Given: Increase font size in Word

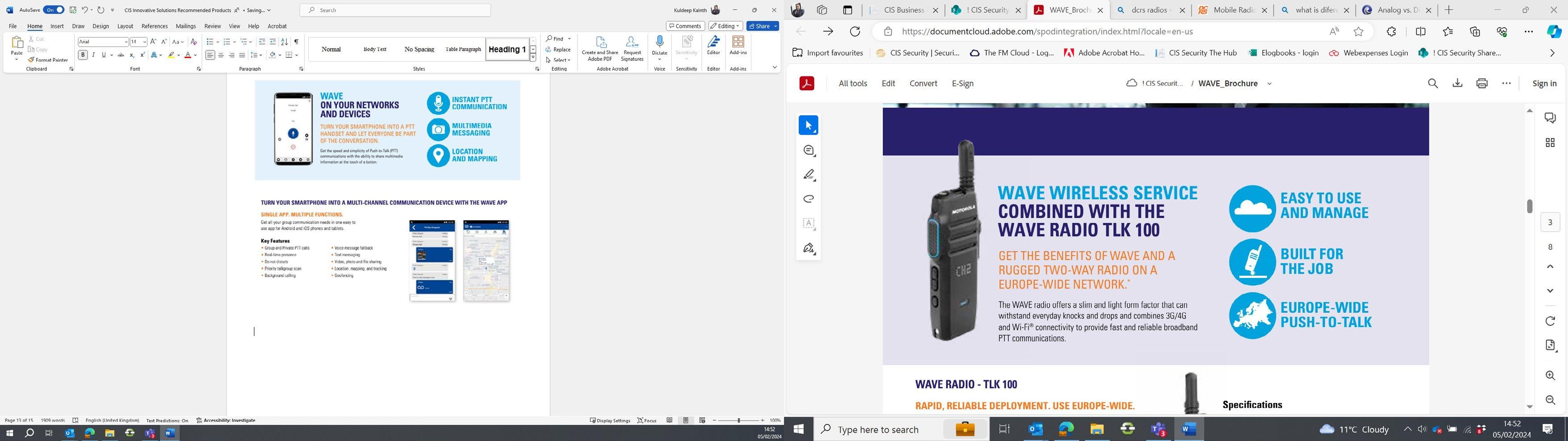Looking at the screenshot, I should [x=153, y=42].
